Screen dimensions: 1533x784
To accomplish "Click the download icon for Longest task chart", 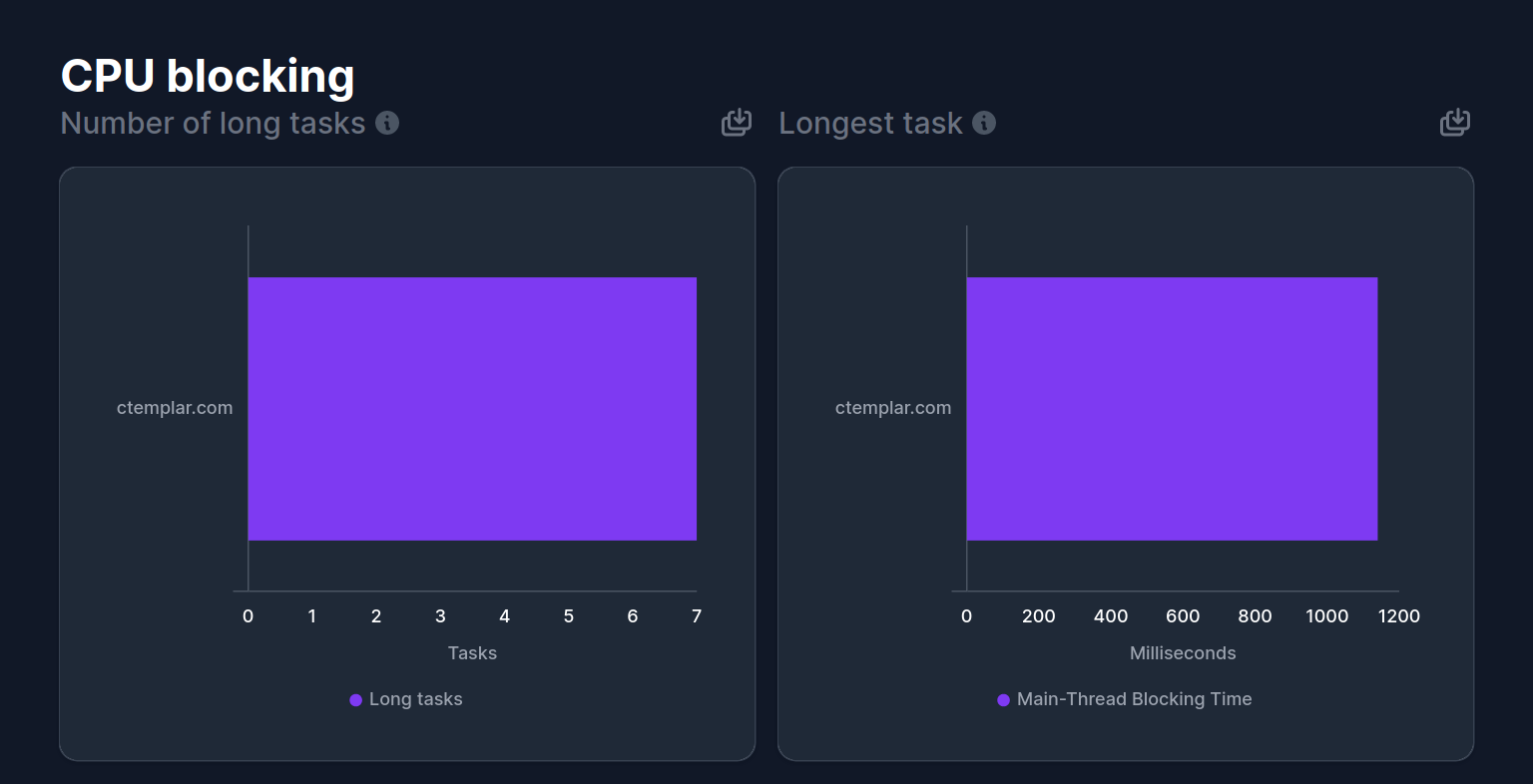I will tap(1454, 122).
